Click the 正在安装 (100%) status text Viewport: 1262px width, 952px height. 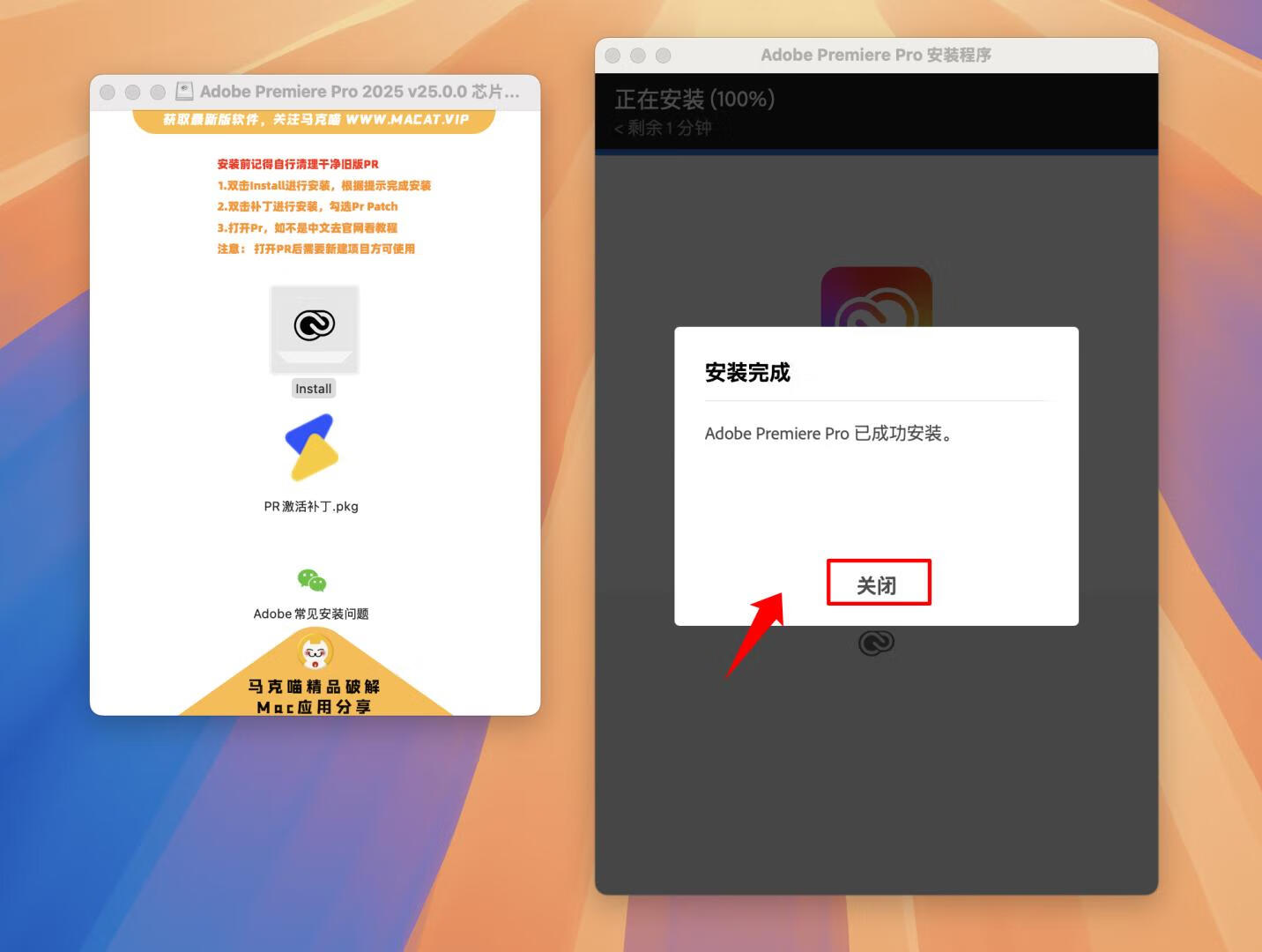[694, 99]
